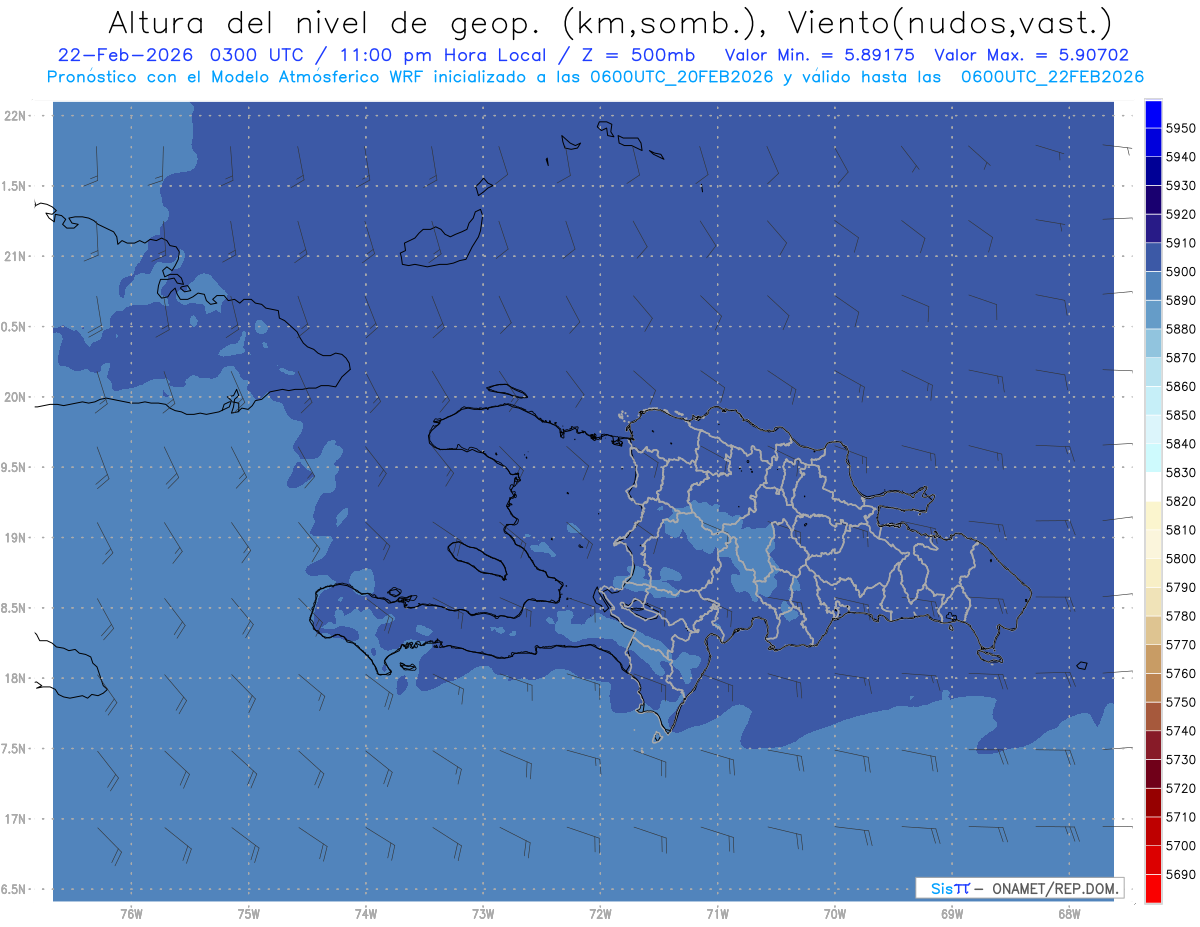Image resolution: width=1200 pixels, height=927 pixels.
Task: Click the '5690' color scale value
Action: coord(1180,874)
